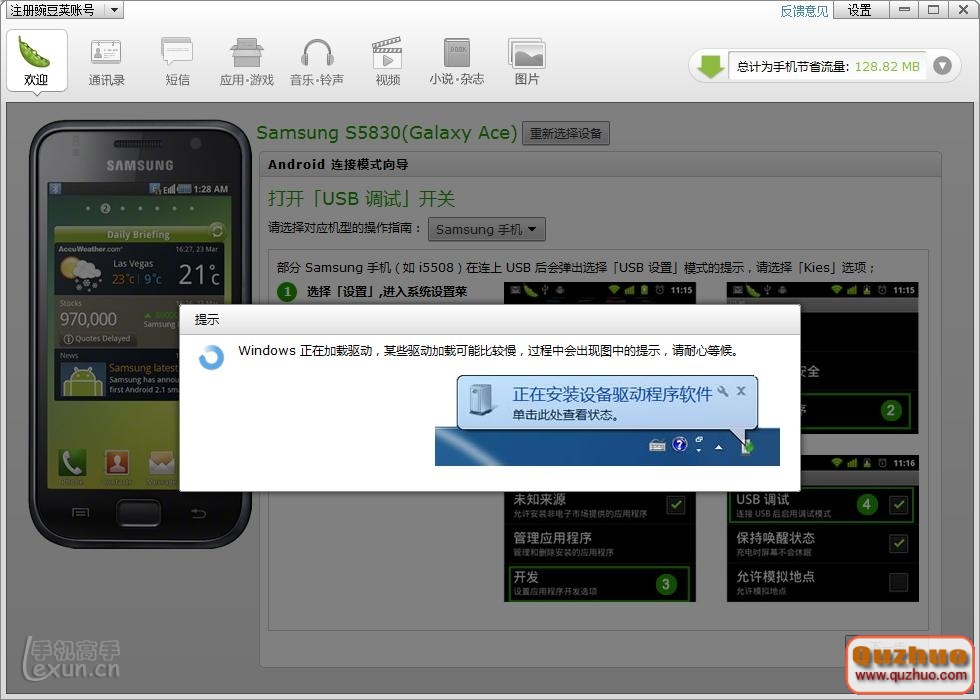
Task: Click the 128.82 MB savings value
Action: coord(887,66)
